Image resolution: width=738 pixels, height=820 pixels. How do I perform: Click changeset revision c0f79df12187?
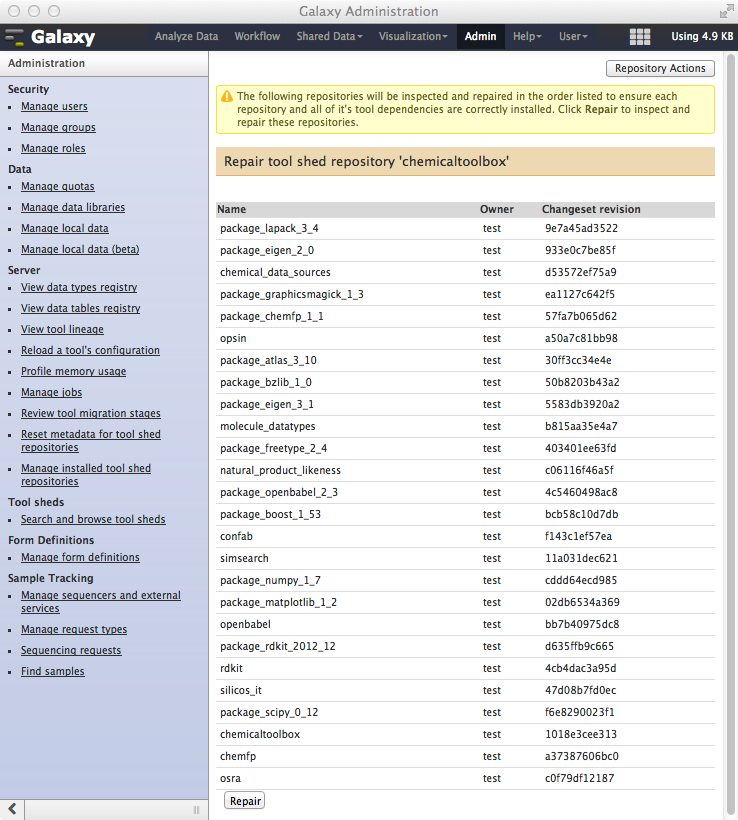(x=579, y=778)
